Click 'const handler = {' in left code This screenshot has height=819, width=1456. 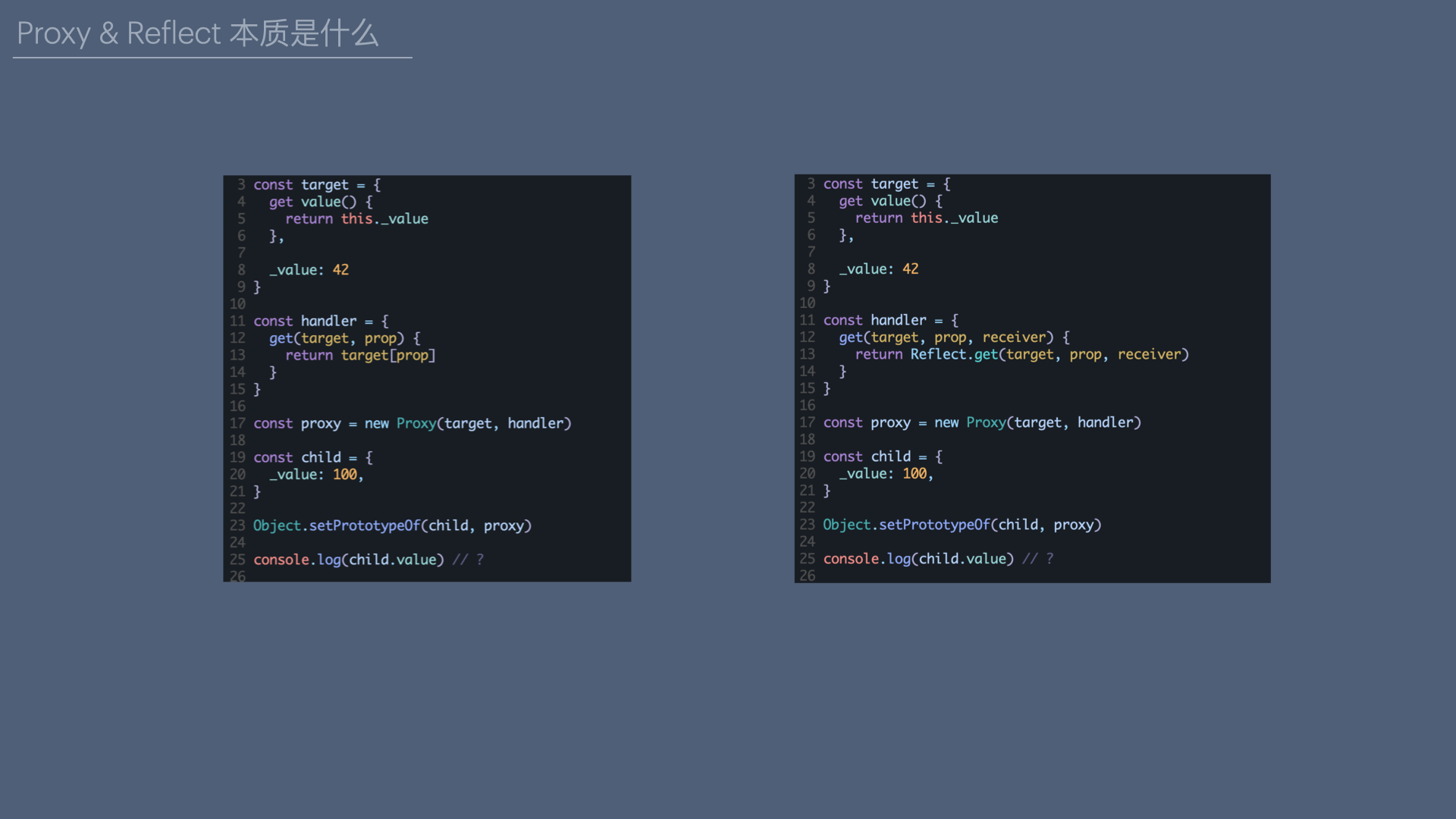coord(321,322)
